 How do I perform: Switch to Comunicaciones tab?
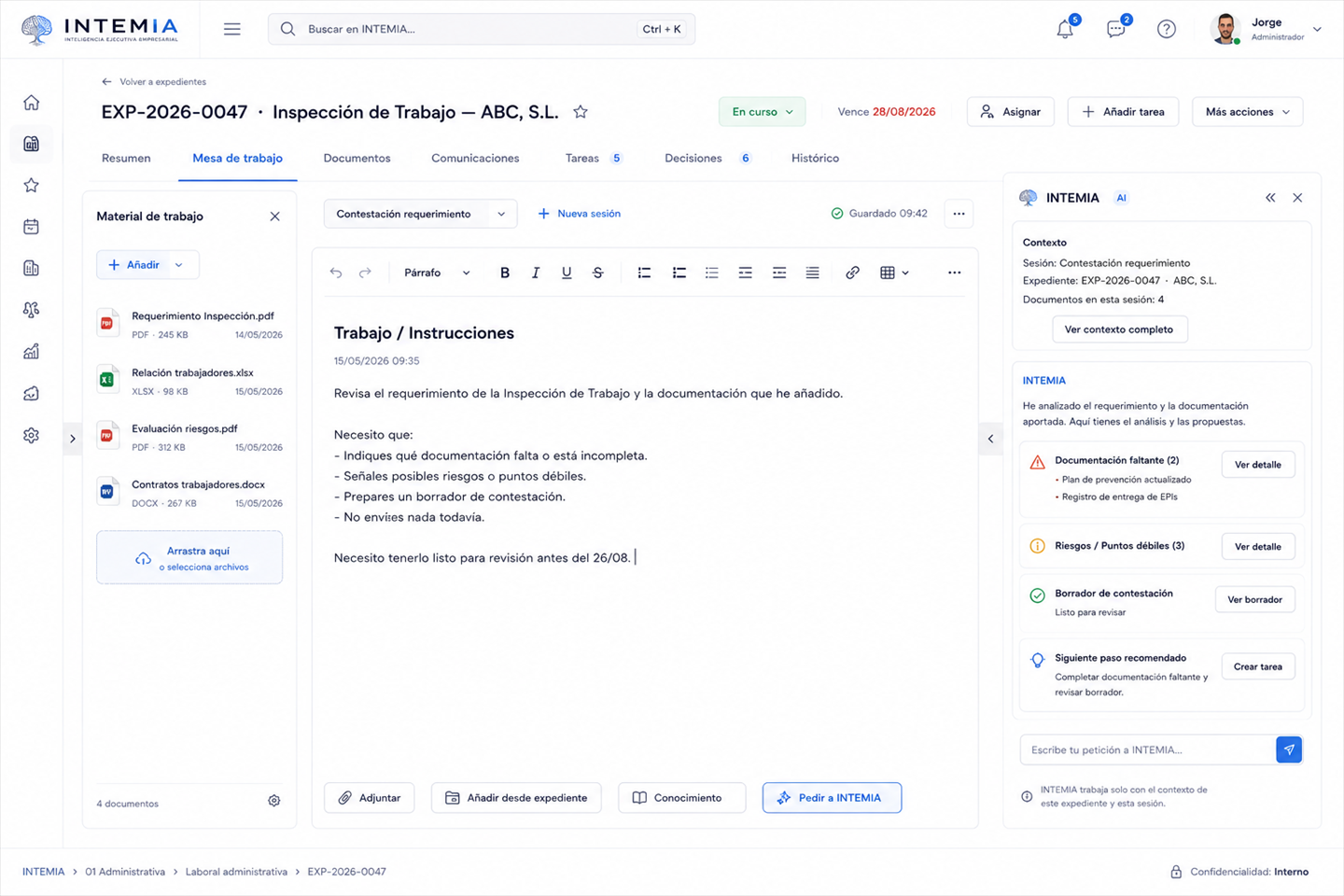coord(475,159)
